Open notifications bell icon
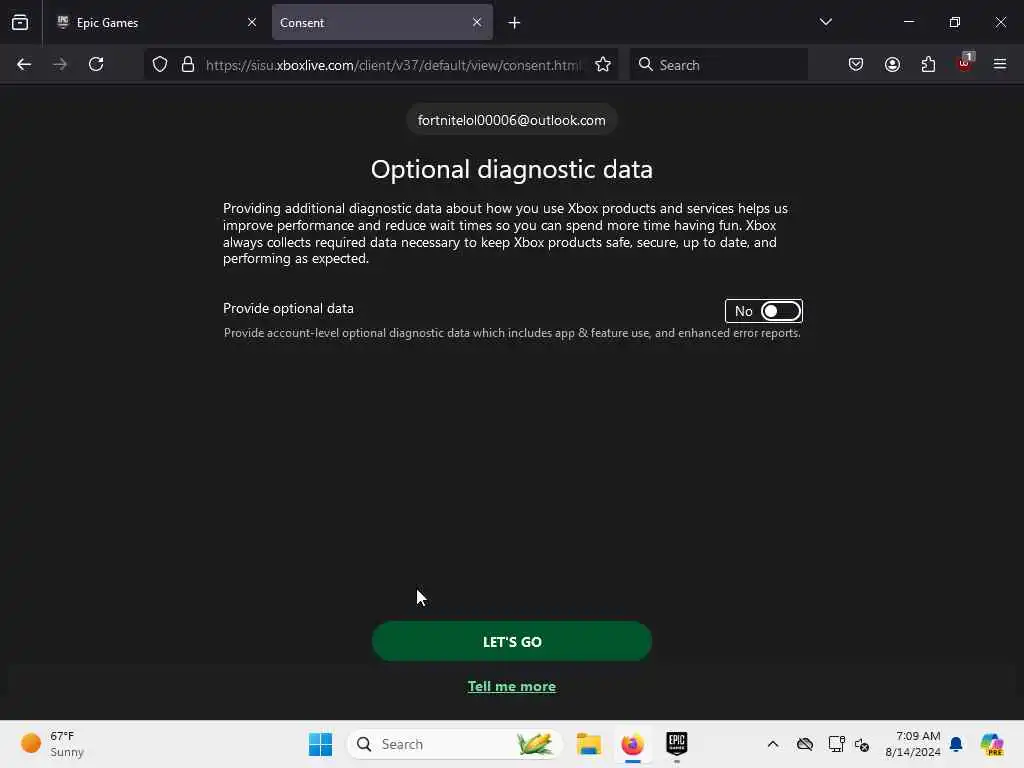This screenshot has width=1024, height=768. coord(956,744)
